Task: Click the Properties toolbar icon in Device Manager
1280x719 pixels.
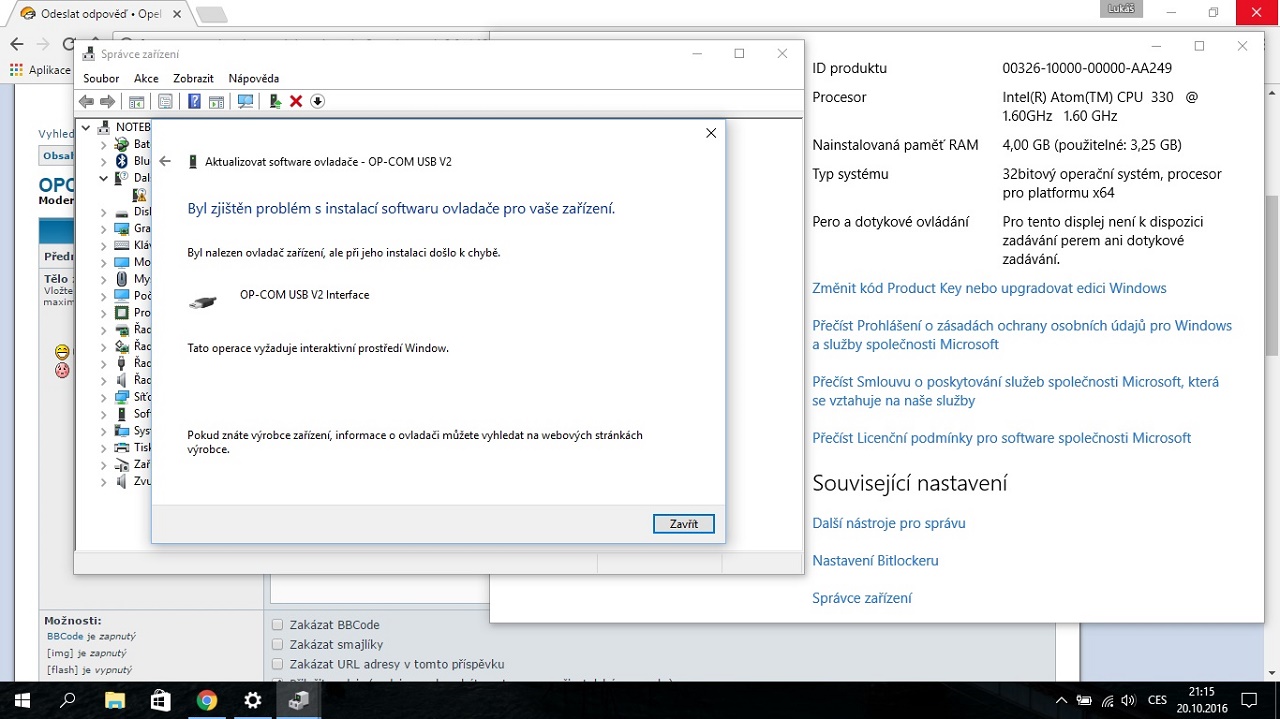Action: (x=165, y=101)
